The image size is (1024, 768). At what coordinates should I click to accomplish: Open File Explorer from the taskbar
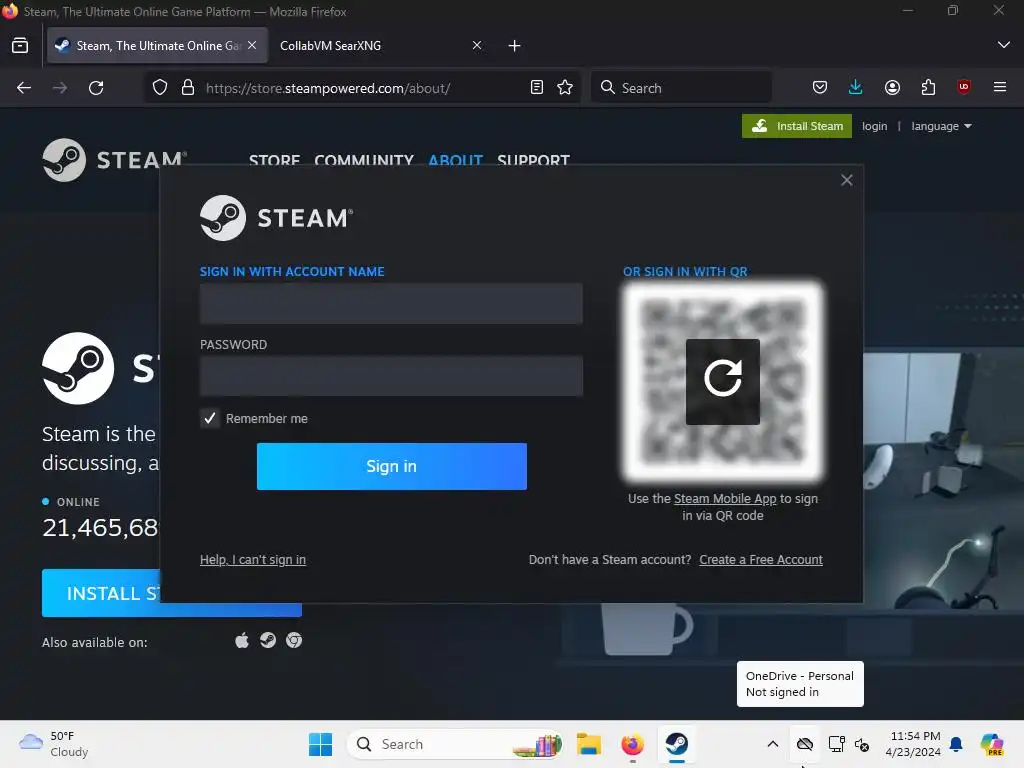(588, 744)
